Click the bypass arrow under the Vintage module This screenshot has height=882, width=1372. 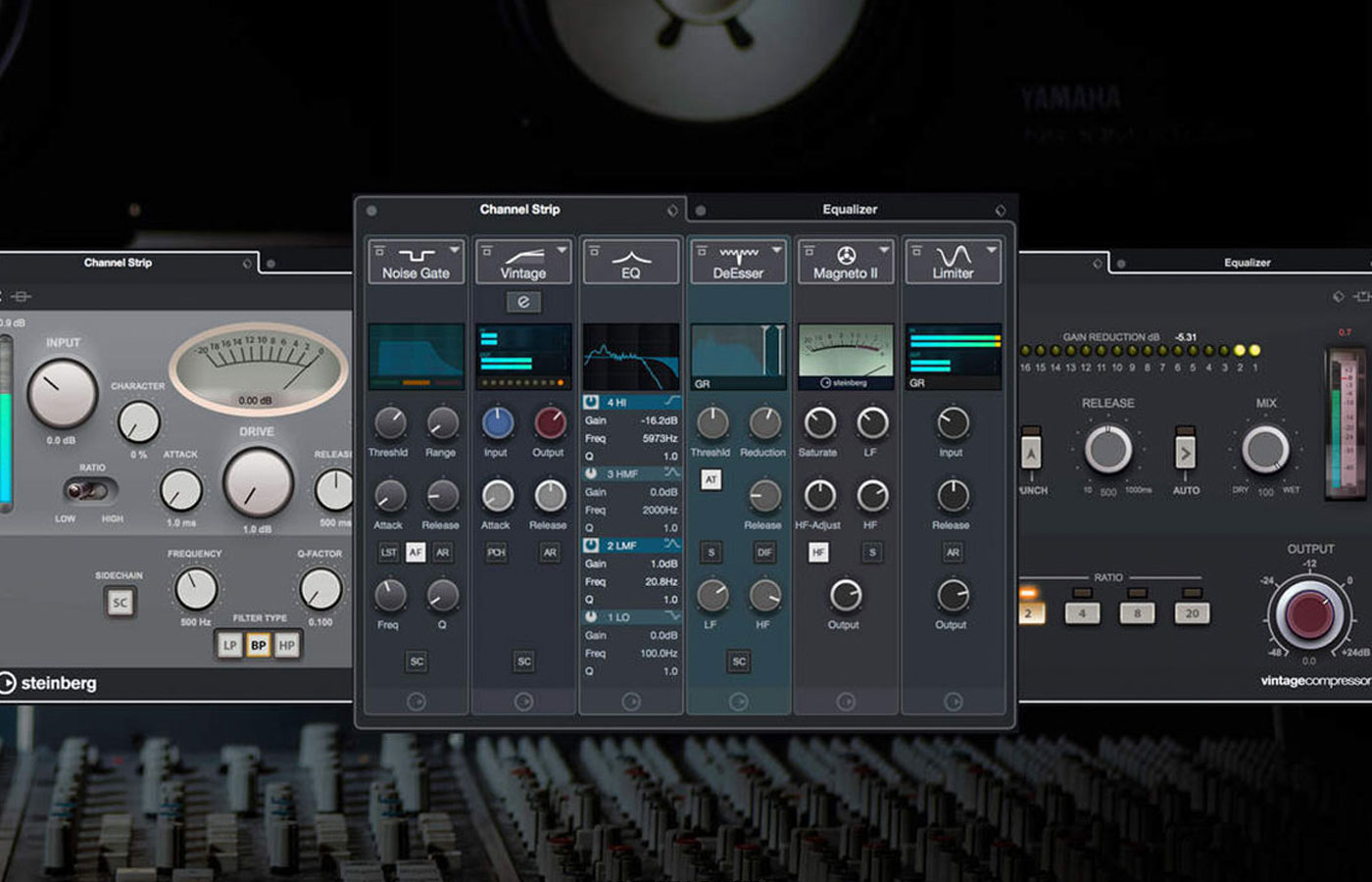(x=523, y=702)
